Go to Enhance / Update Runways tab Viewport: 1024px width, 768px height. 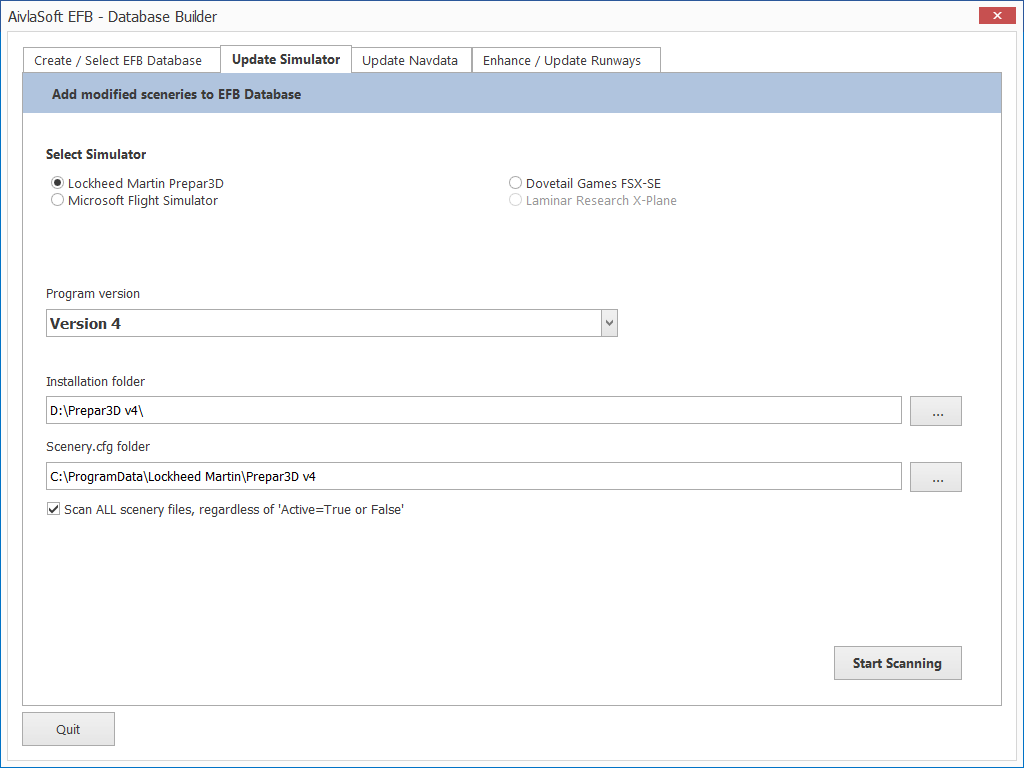(x=566, y=60)
